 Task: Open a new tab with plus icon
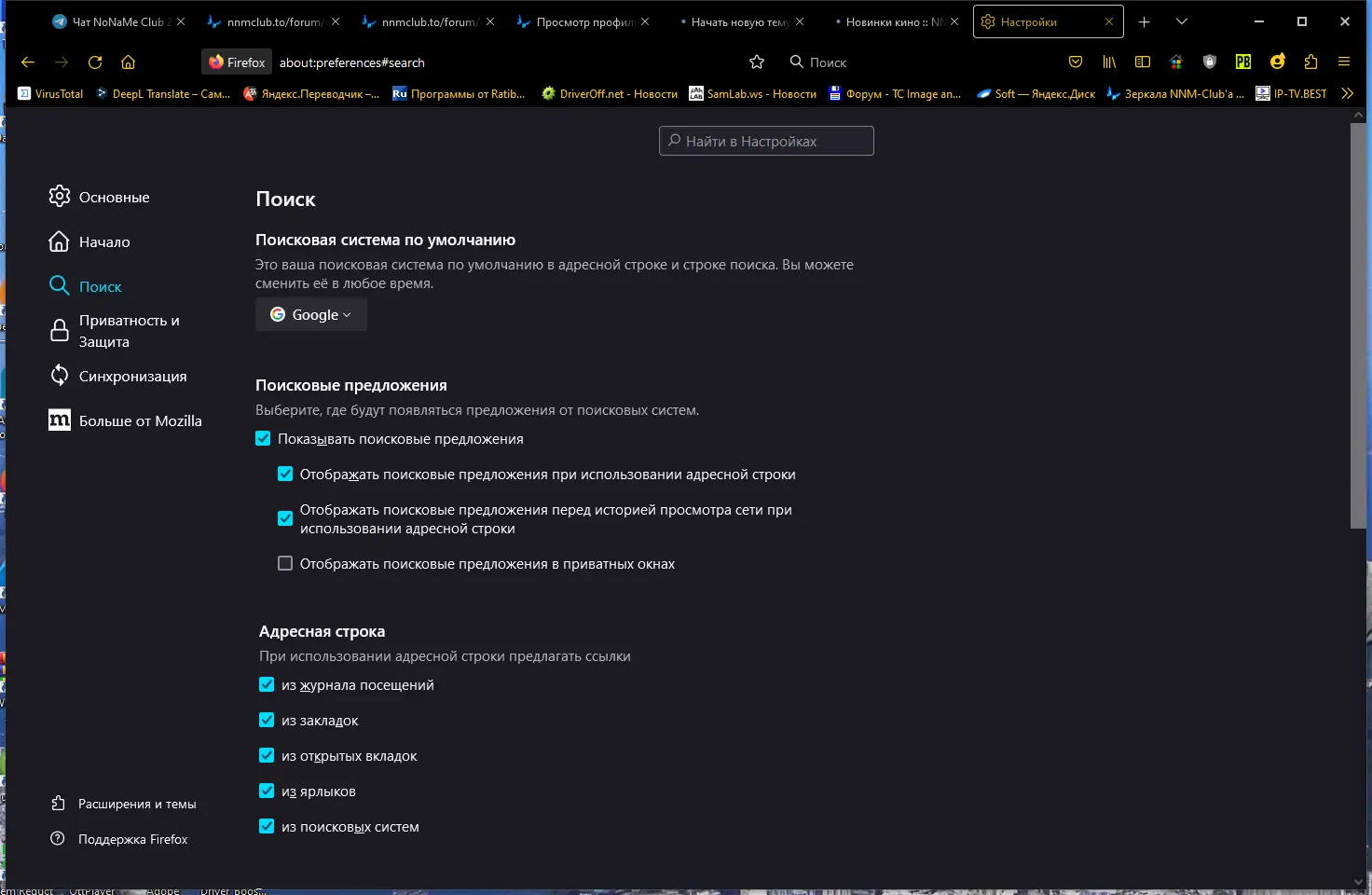point(1145,21)
